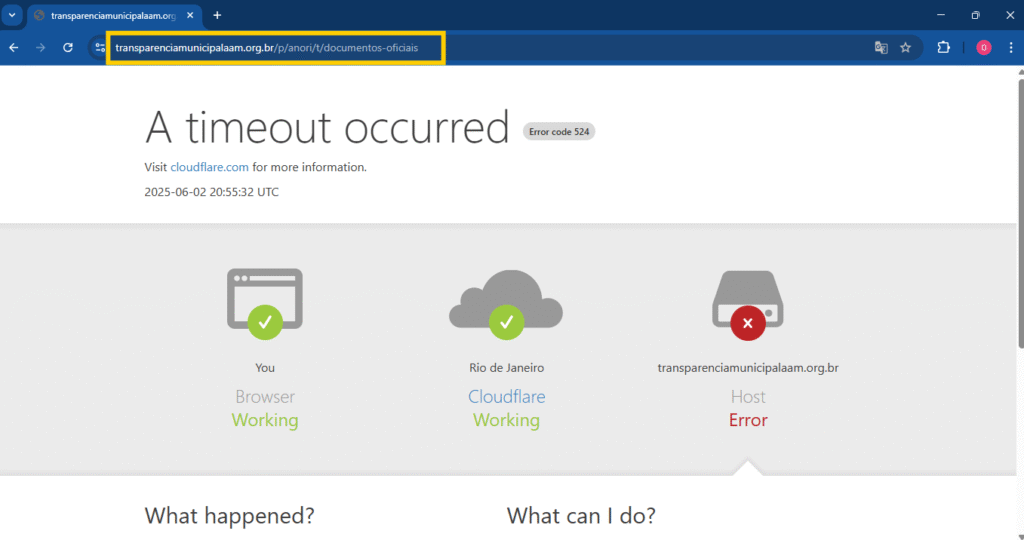
Task: Open the Chrome three-dot menu
Action: [1011, 48]
